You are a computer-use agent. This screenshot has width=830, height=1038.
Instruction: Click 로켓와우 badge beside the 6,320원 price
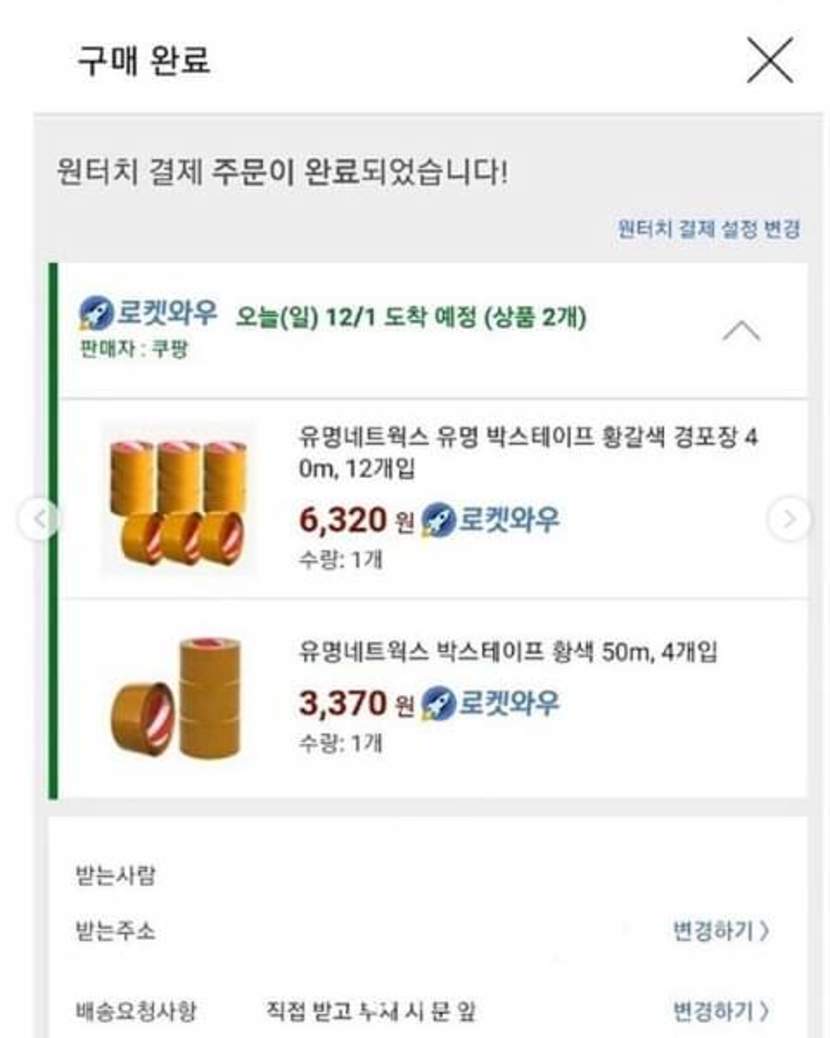coord(491,520)
